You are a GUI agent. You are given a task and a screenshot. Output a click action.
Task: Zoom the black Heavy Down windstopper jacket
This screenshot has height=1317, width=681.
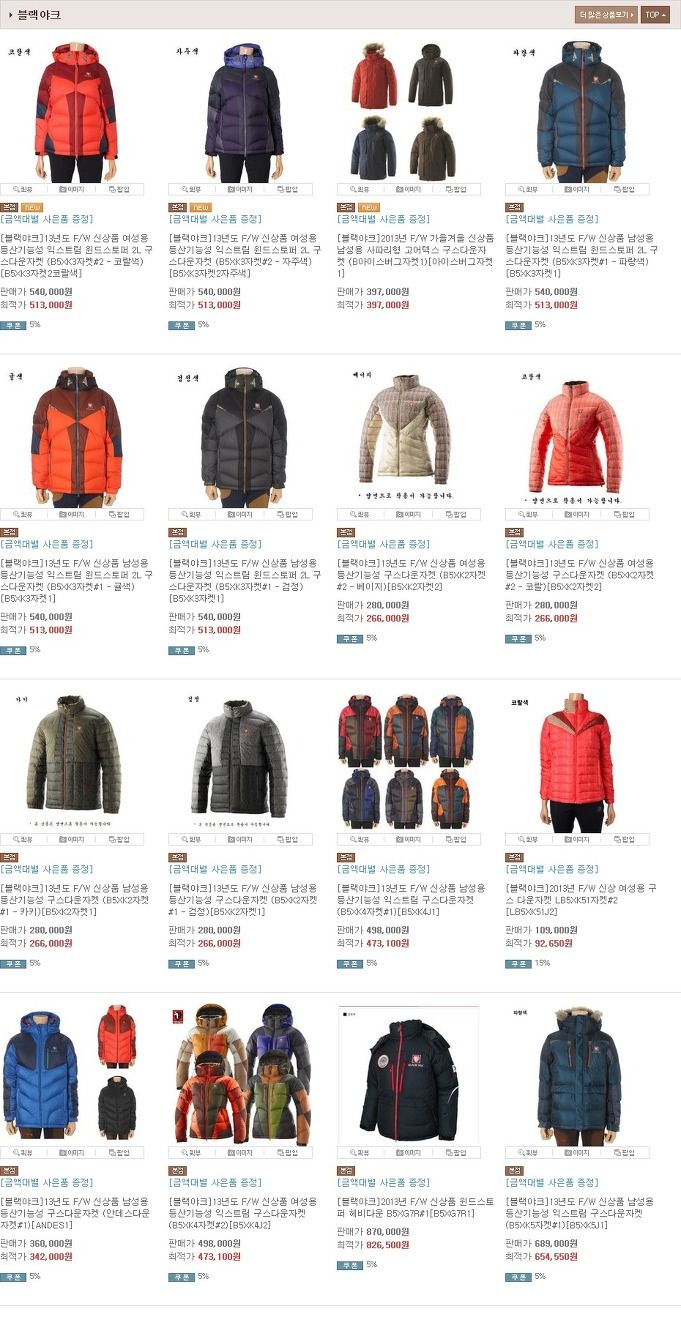tap(360, 1152)
